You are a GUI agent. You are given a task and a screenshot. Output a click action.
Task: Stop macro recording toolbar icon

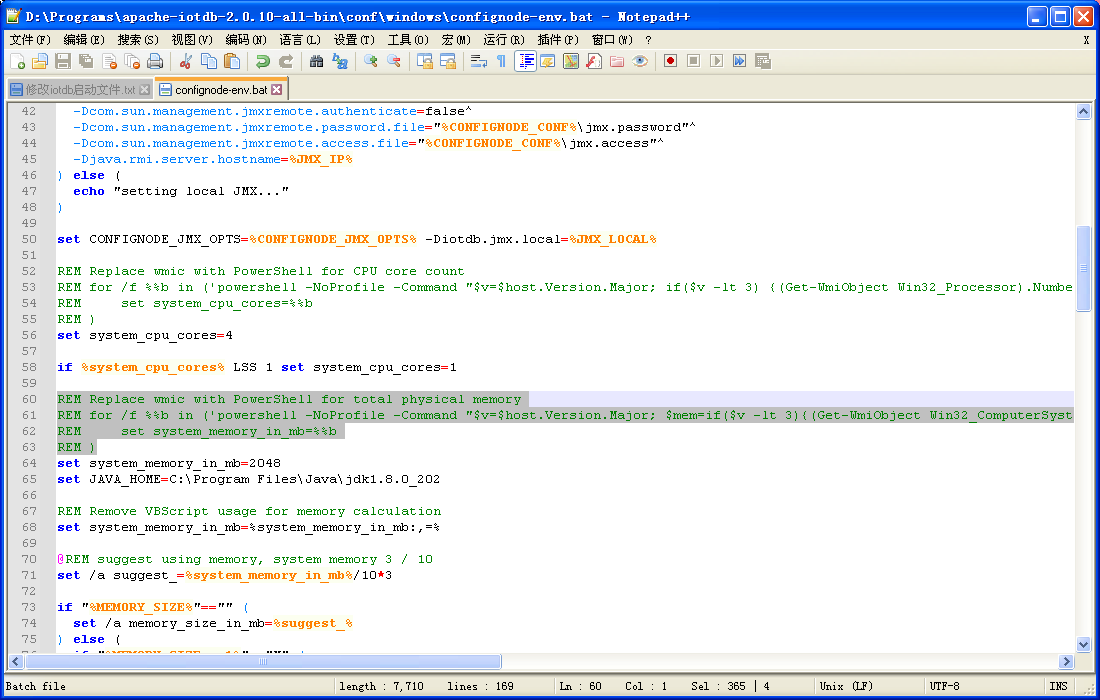tap(694, 62)
